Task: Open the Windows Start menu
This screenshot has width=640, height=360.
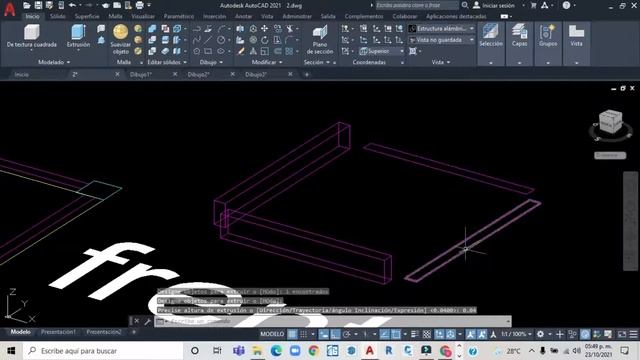Action: [x=11, y=351]
